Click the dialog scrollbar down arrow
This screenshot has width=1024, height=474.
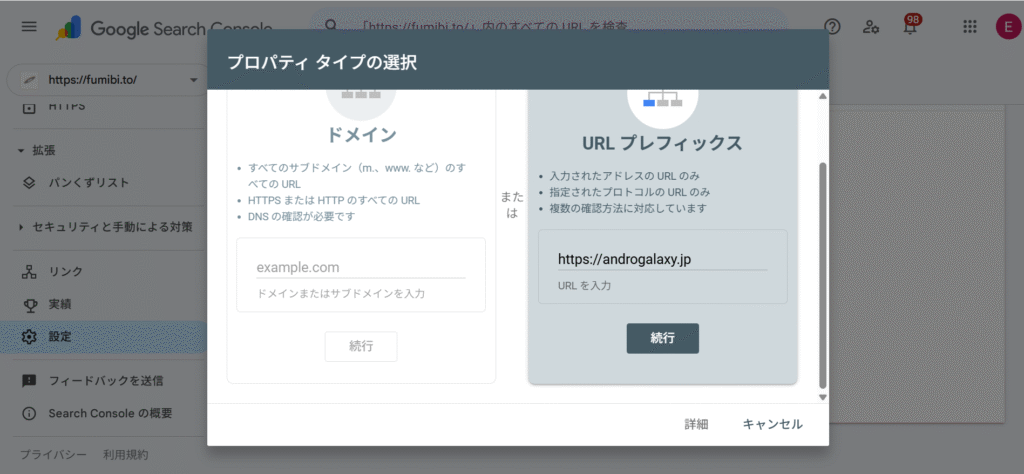(x=823, y=396)
